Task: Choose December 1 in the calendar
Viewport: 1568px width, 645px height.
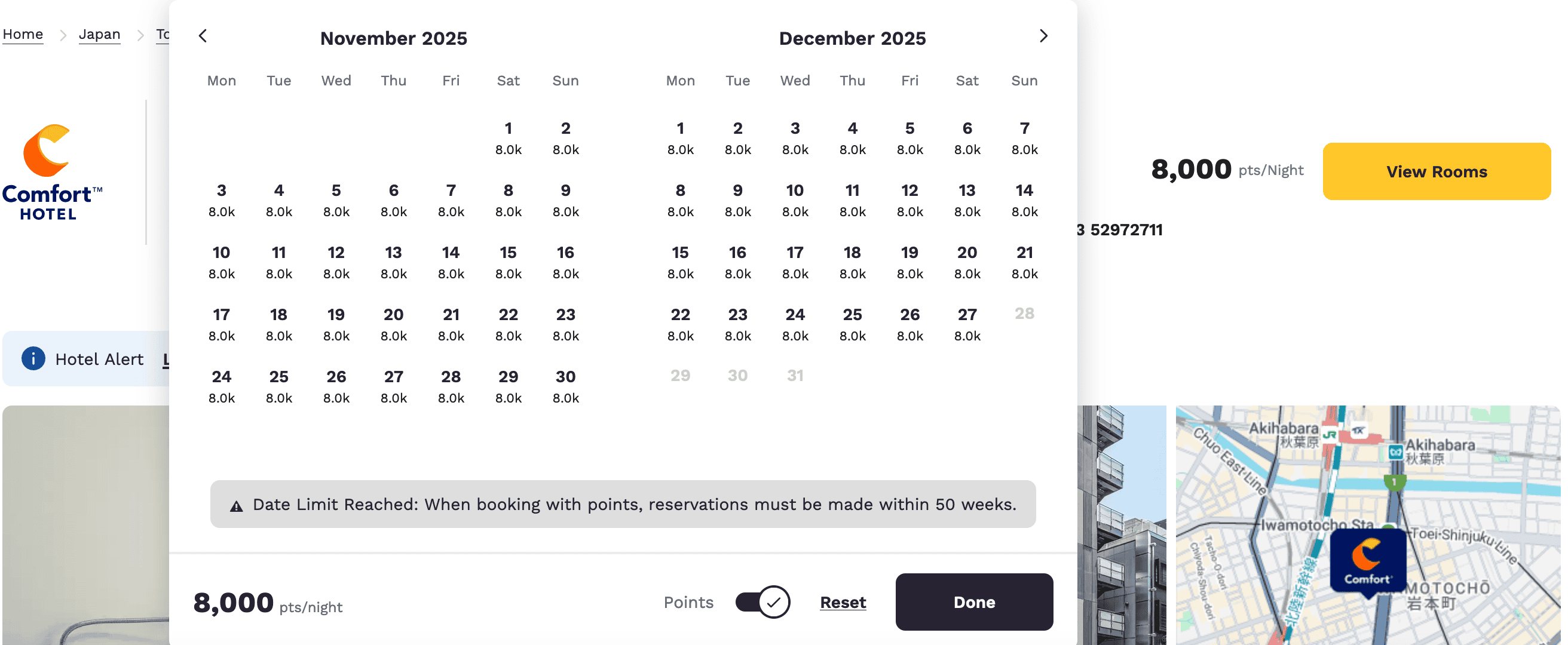Action: (680, 137)
